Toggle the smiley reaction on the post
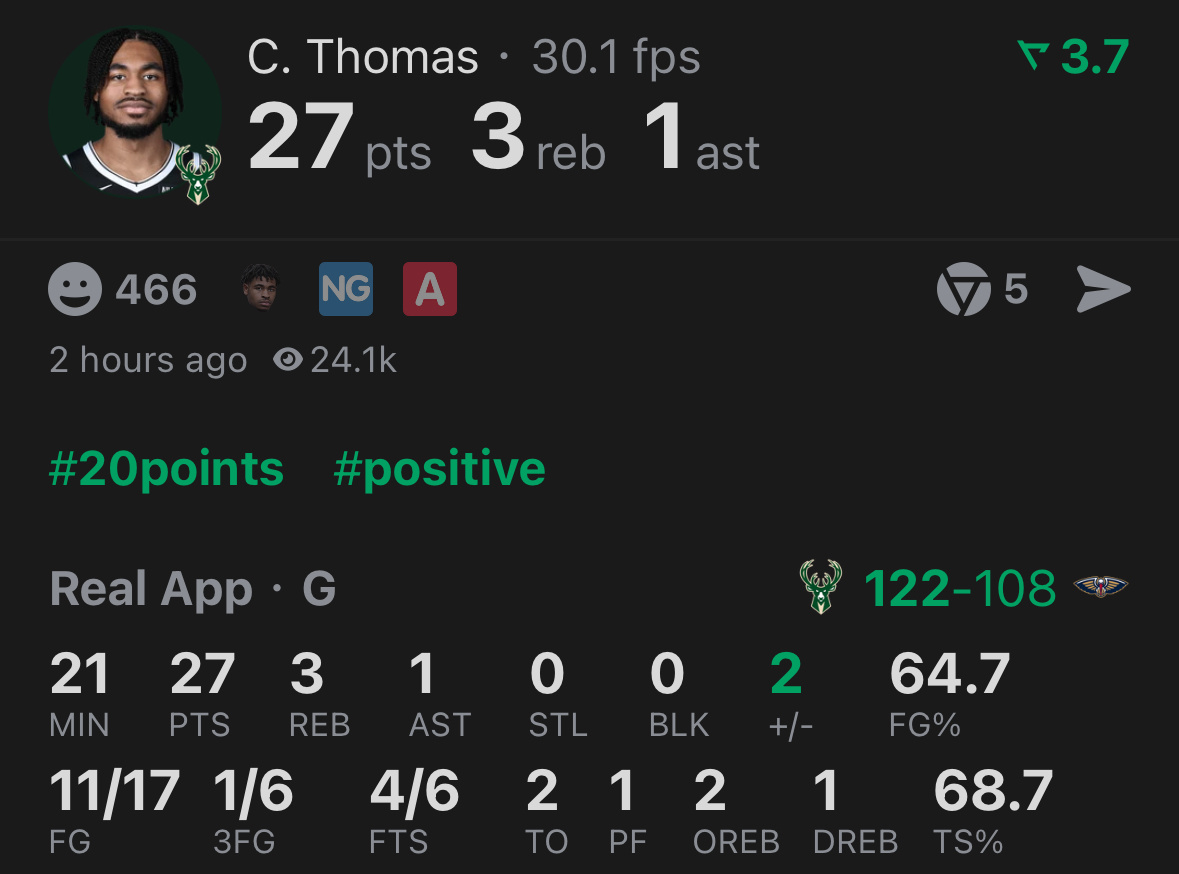Image resolution: width=1179 pixels, height=874 pixels. click(75, 289)
